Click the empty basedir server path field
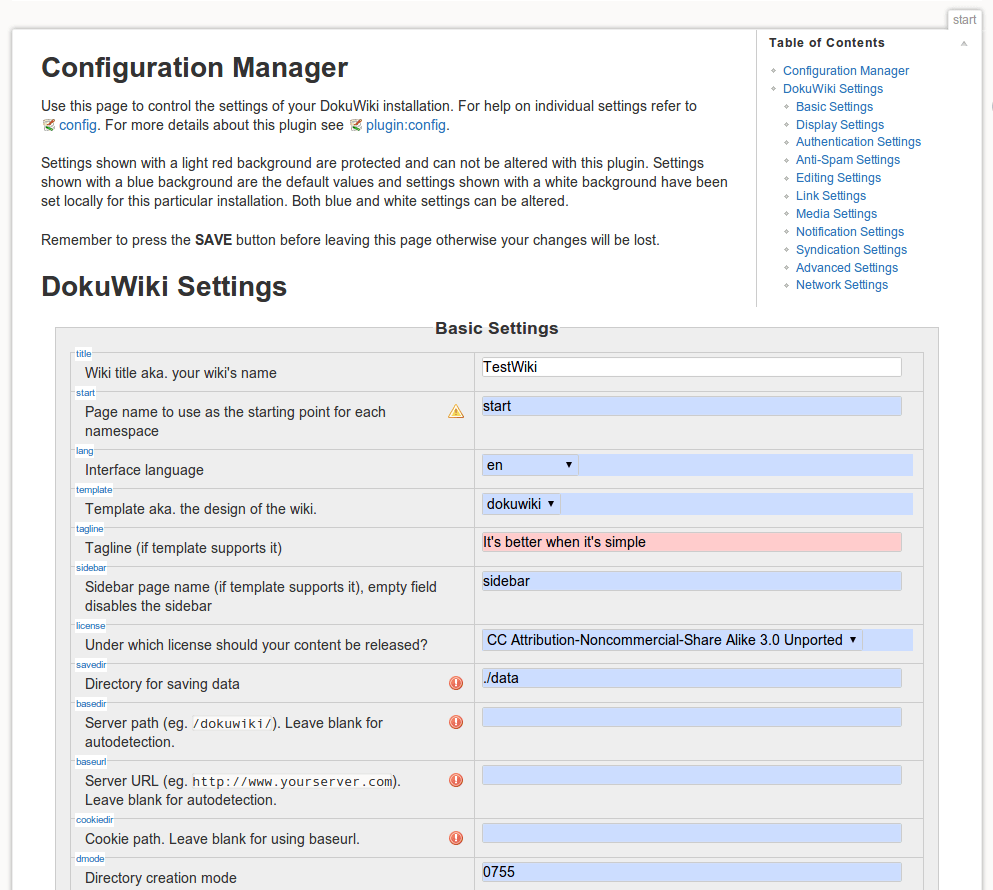Image resolution: width=993 pixels, height=890 pixels. pos(692,717)
